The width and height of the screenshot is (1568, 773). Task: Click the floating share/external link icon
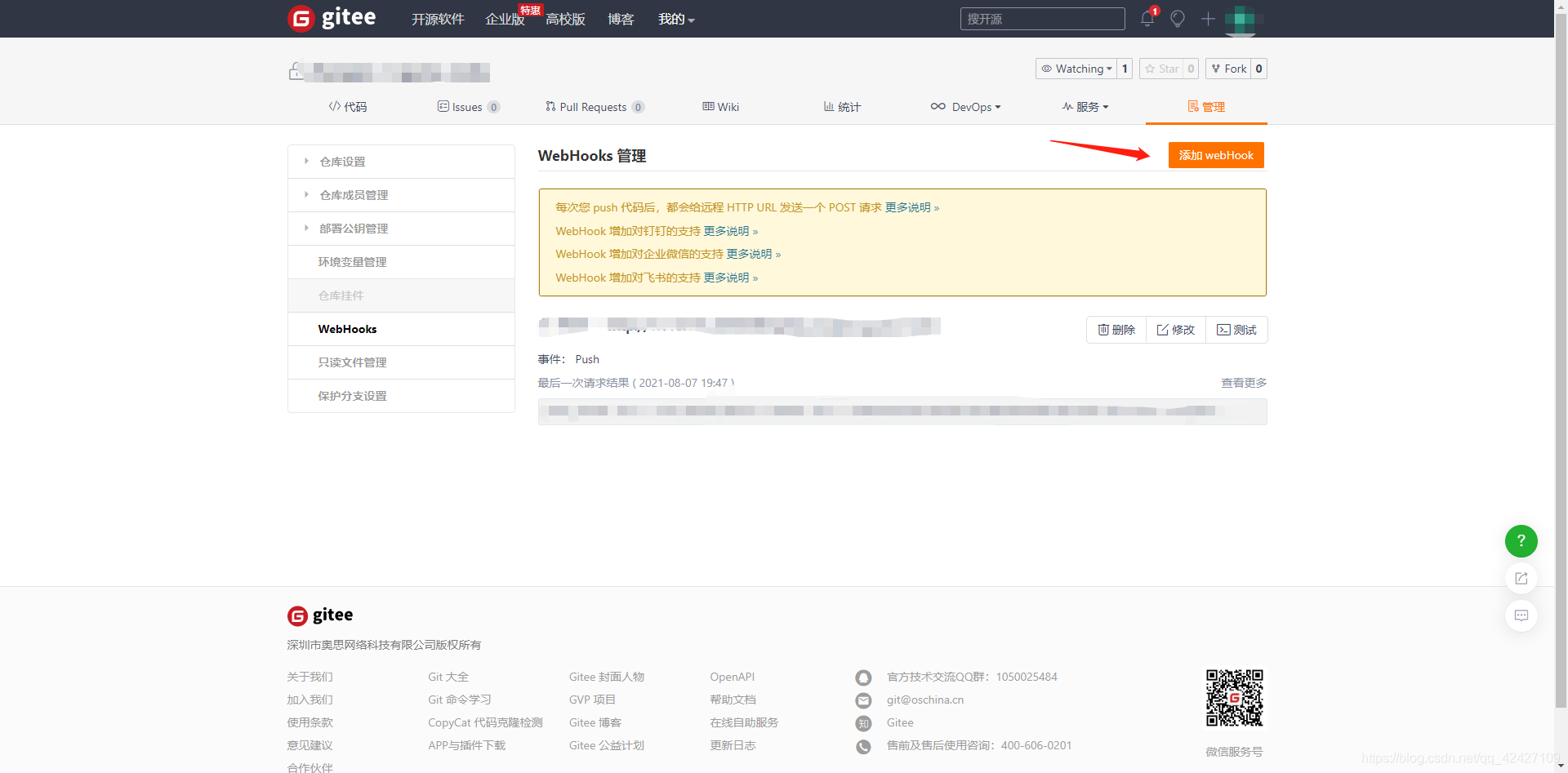point(1521,578)
